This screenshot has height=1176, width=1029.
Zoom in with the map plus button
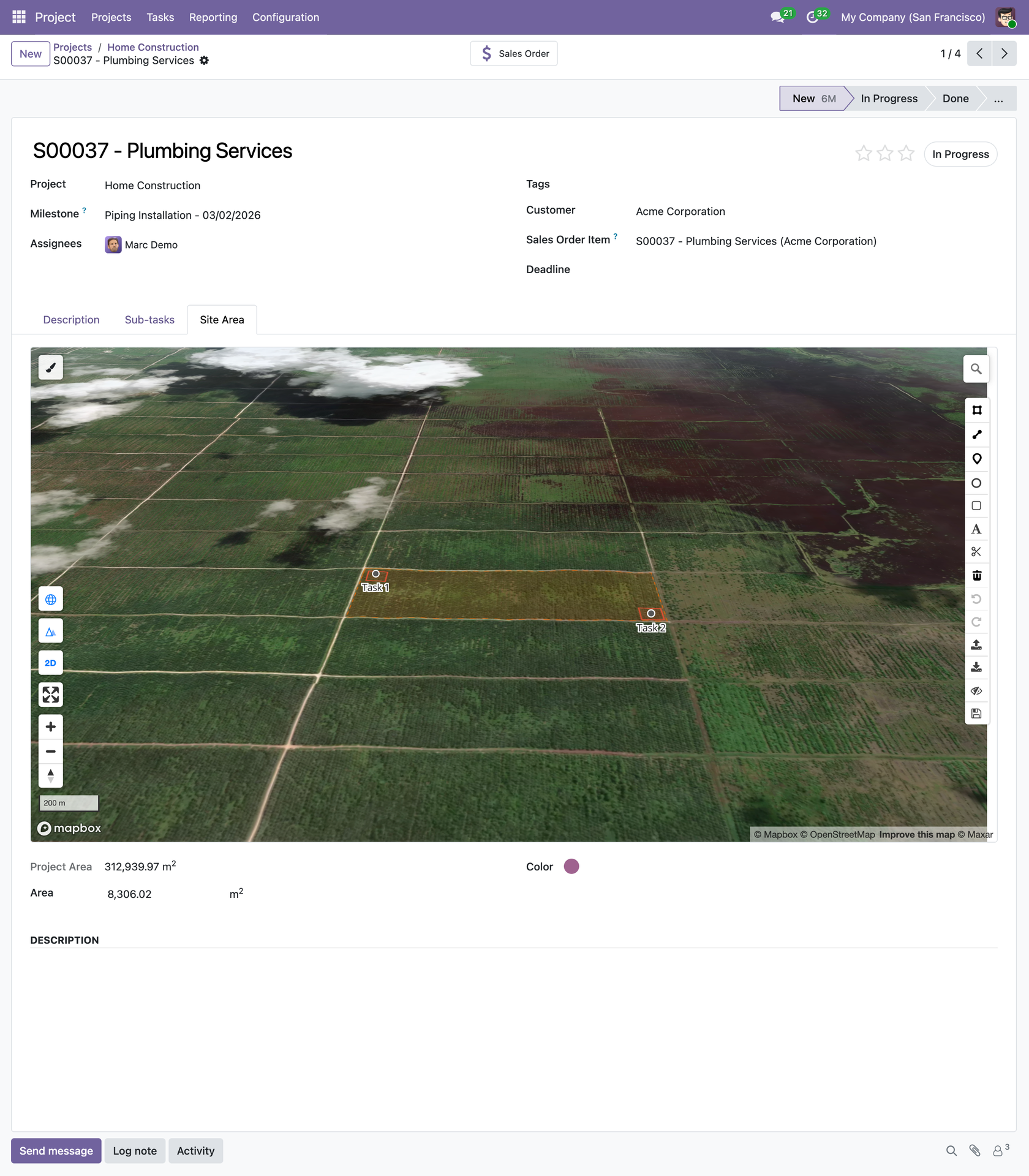(x=51, y=726)
